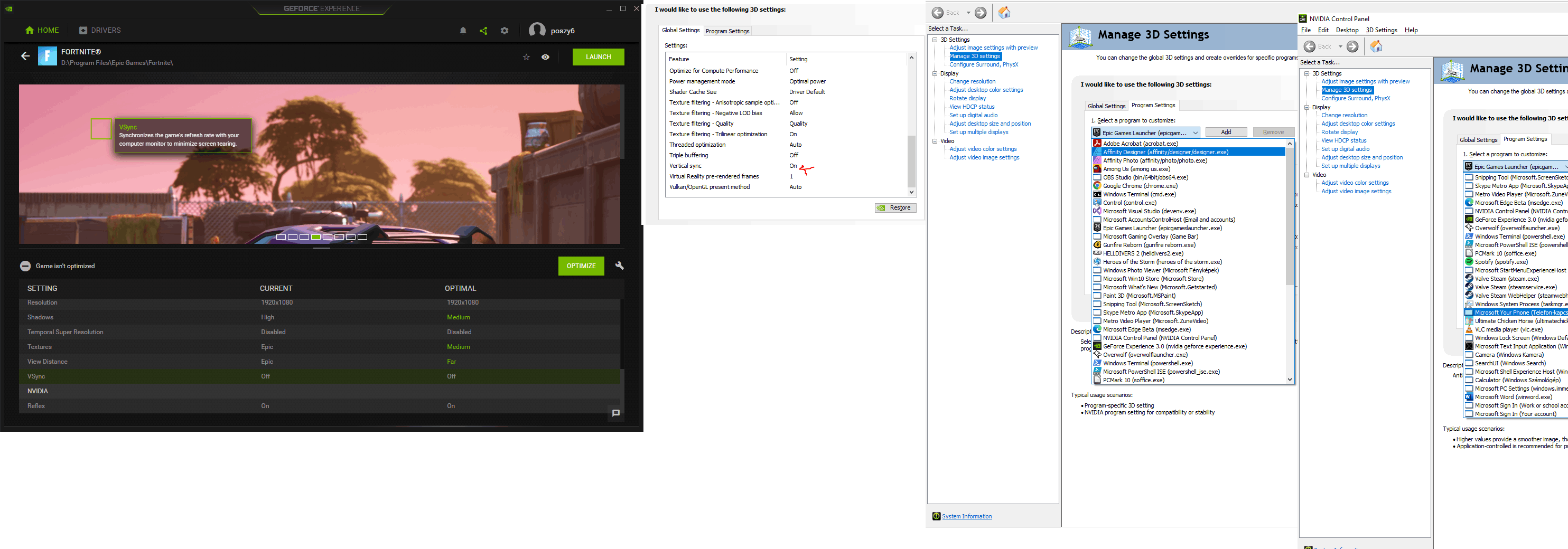Click the Among Us icon in the program list
This screenshot has height=549, width=1568.
tap(1097, 169)
